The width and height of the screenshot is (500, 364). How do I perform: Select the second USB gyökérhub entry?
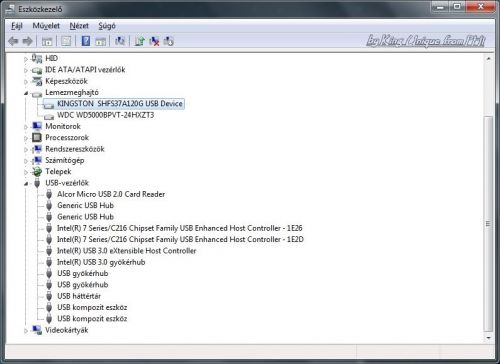pyautogui.click(x=83, y=285)
